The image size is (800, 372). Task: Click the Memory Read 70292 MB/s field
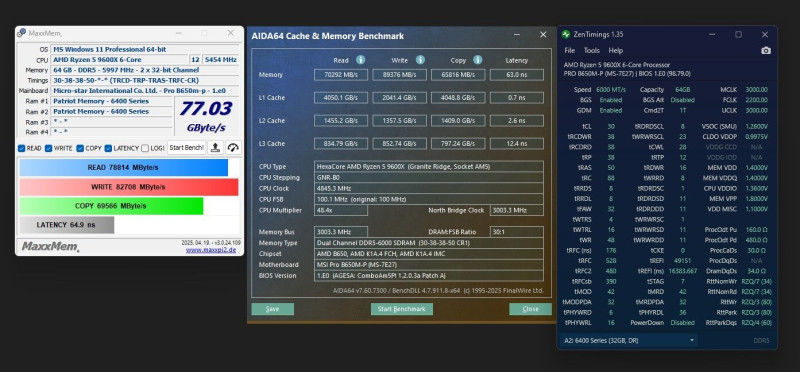pos(341,75)
